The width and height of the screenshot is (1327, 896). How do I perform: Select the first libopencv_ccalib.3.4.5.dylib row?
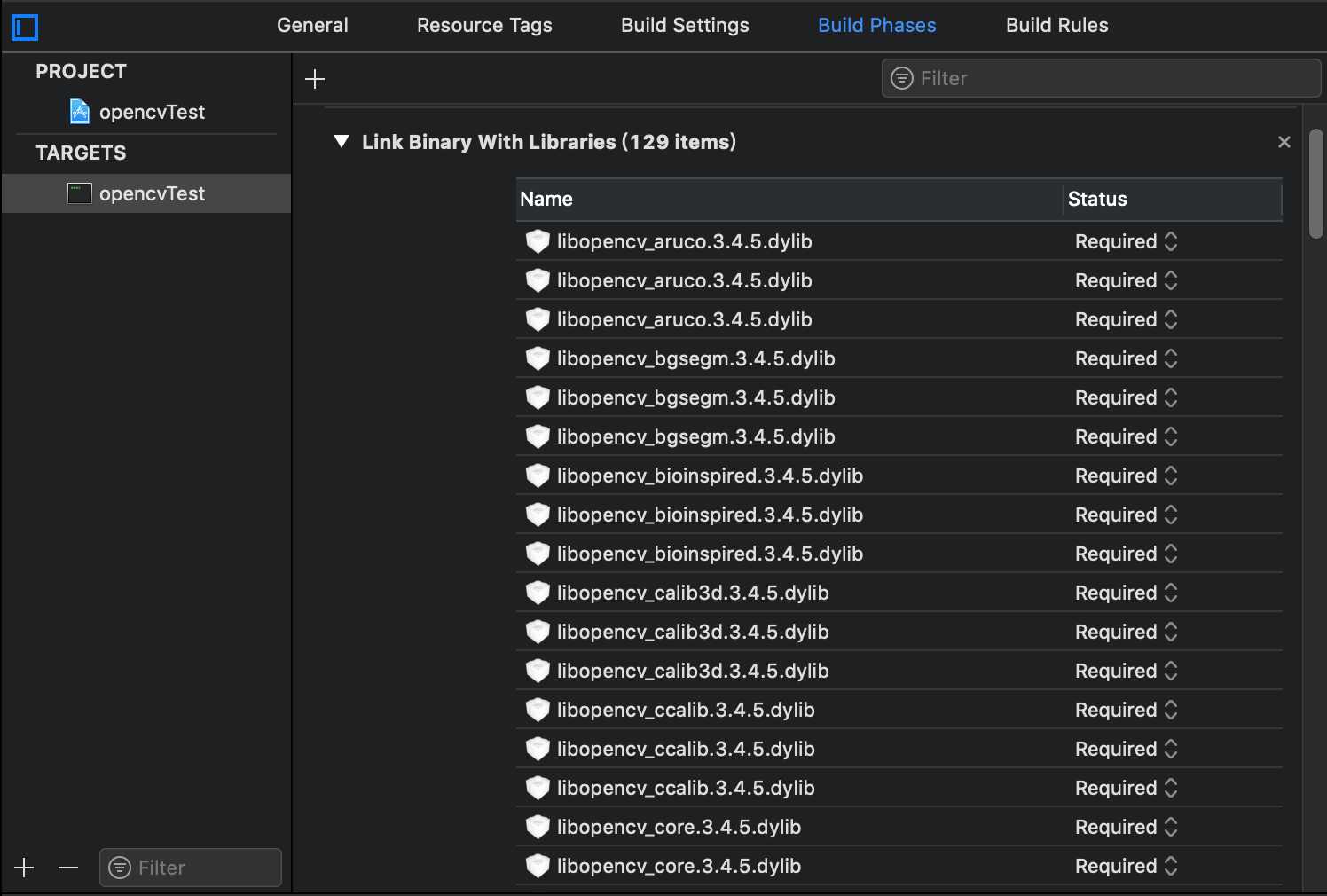coord(899,710)
